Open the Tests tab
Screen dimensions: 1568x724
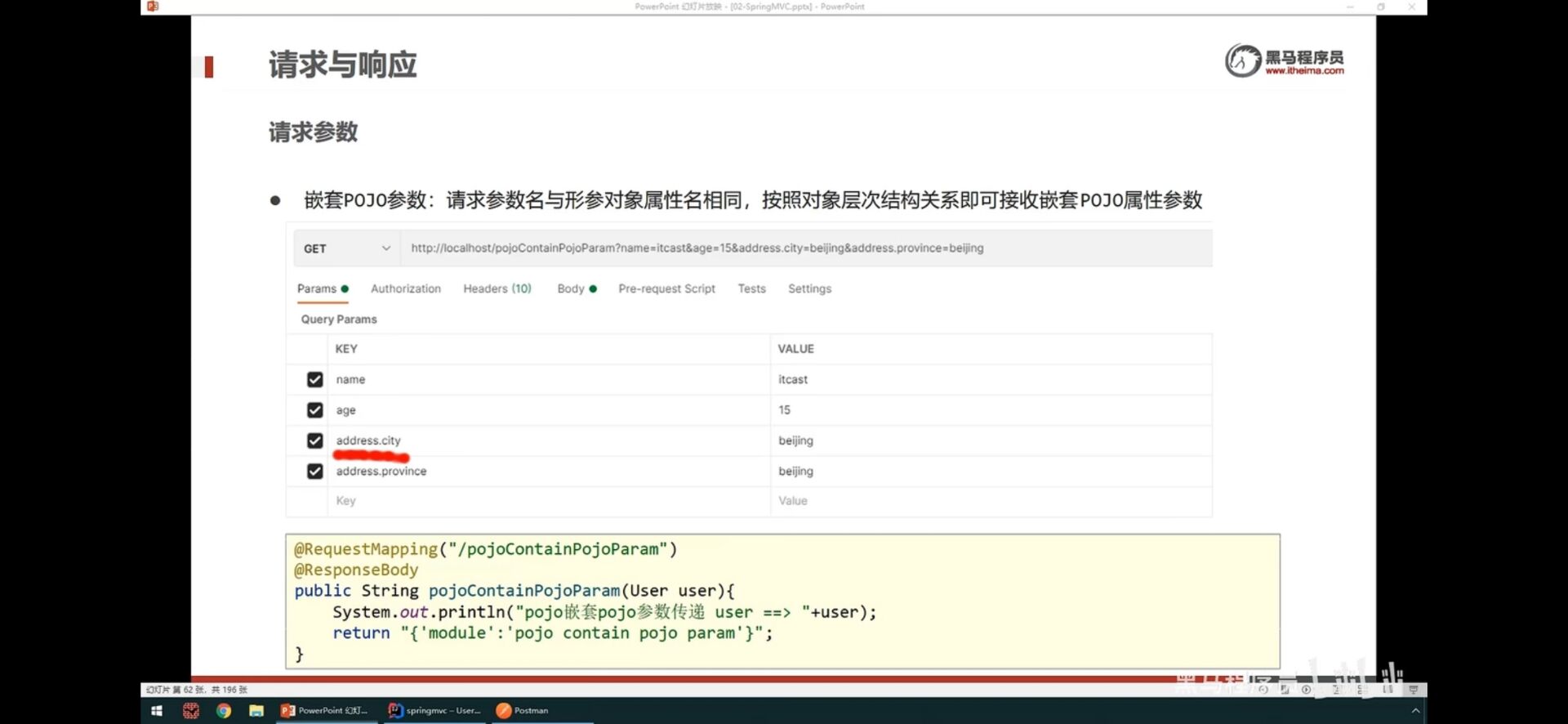[x=751, y=288]
